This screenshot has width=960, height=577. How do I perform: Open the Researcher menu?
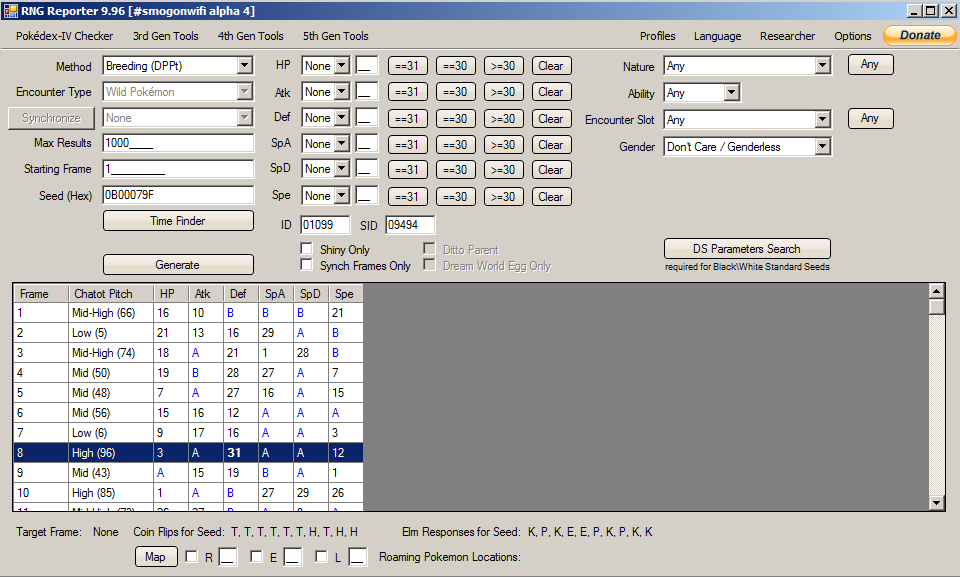(787, 36)
